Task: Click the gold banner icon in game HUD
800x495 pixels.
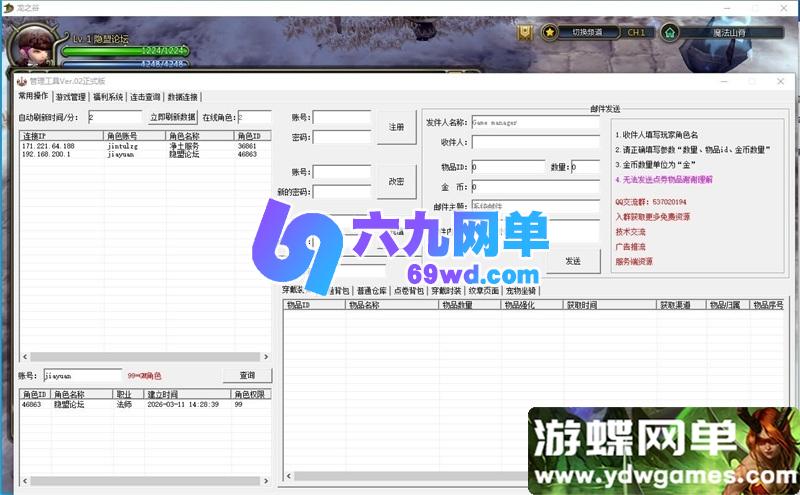Action: point(524,33)
